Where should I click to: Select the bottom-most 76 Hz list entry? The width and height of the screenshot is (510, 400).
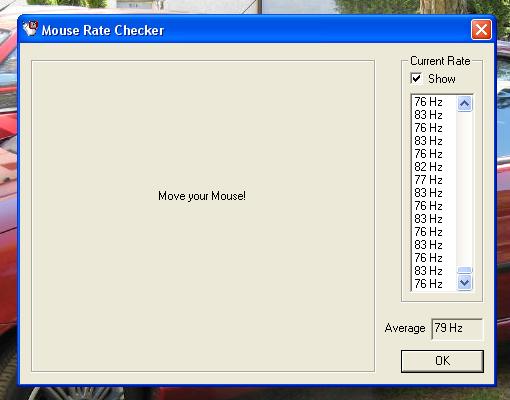pyautogui.click(x=434, y=284)
